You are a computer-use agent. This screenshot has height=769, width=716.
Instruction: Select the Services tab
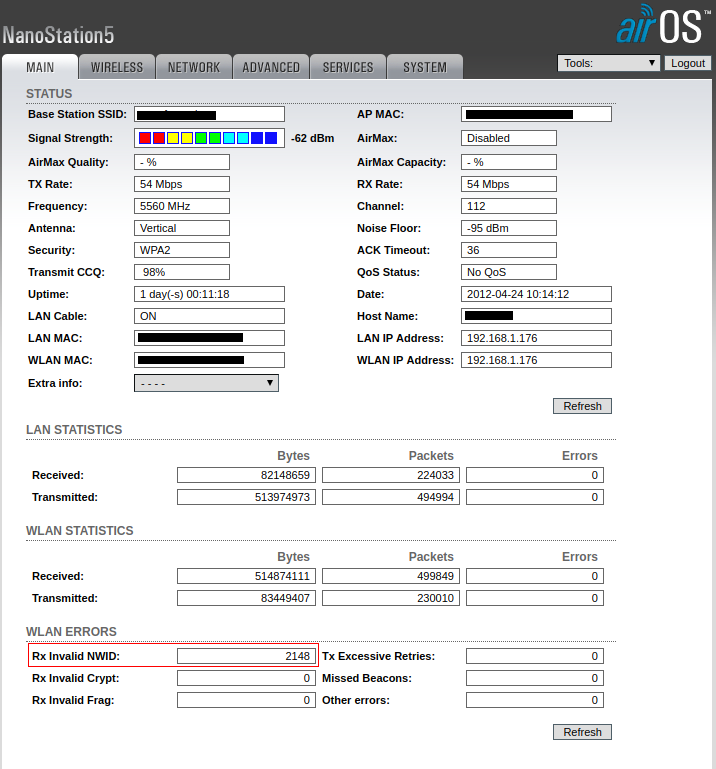[348, 67]
